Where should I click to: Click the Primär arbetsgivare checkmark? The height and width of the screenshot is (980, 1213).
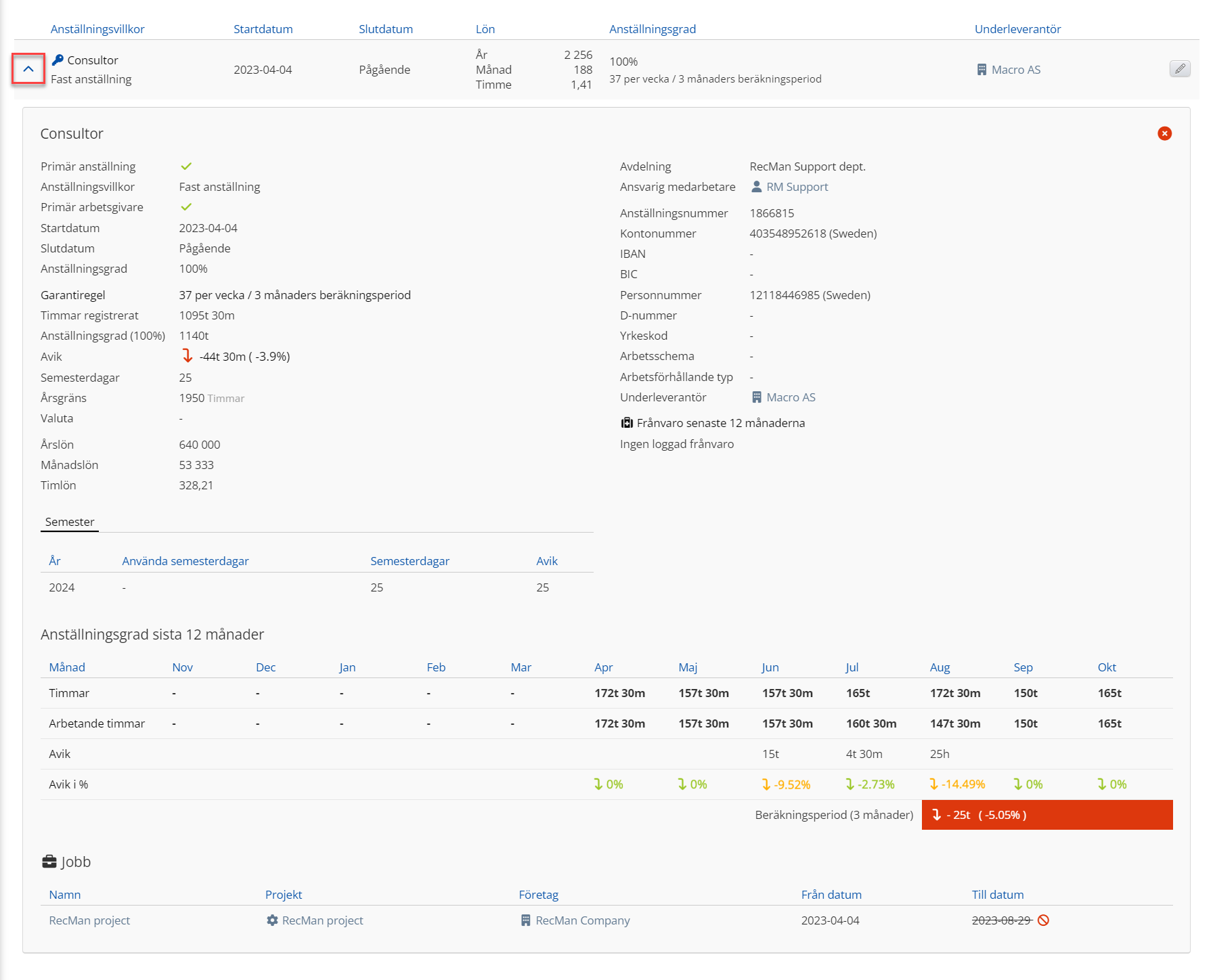coord(186,207)
